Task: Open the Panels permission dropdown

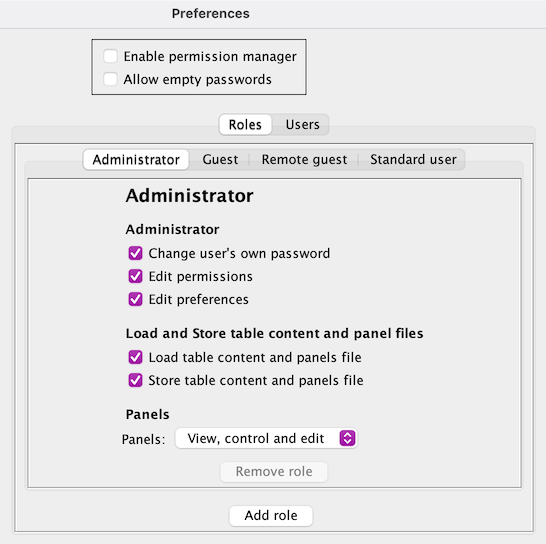Action: [x=266, y=438]
